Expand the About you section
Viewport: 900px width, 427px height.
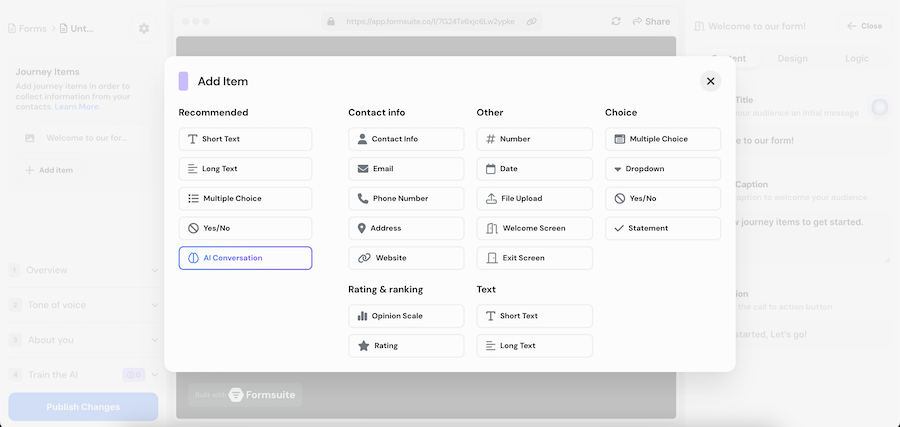pyautogui.click(x=82, y=340)
